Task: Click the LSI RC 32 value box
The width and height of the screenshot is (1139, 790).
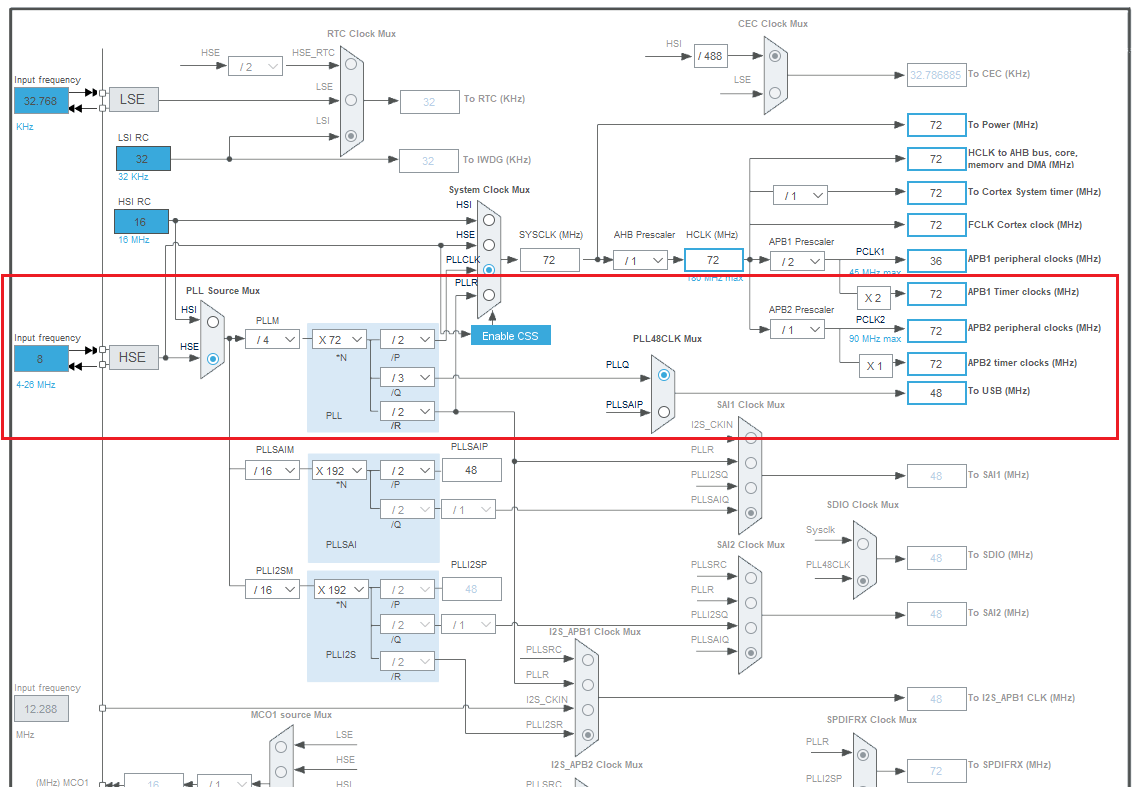Action: (143, 158)
